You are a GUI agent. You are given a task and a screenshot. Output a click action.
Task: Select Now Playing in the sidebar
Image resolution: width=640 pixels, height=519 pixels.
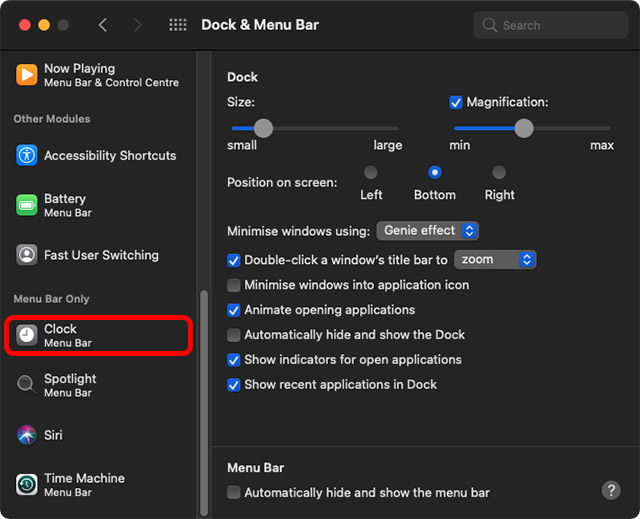[x=98, y=75]
